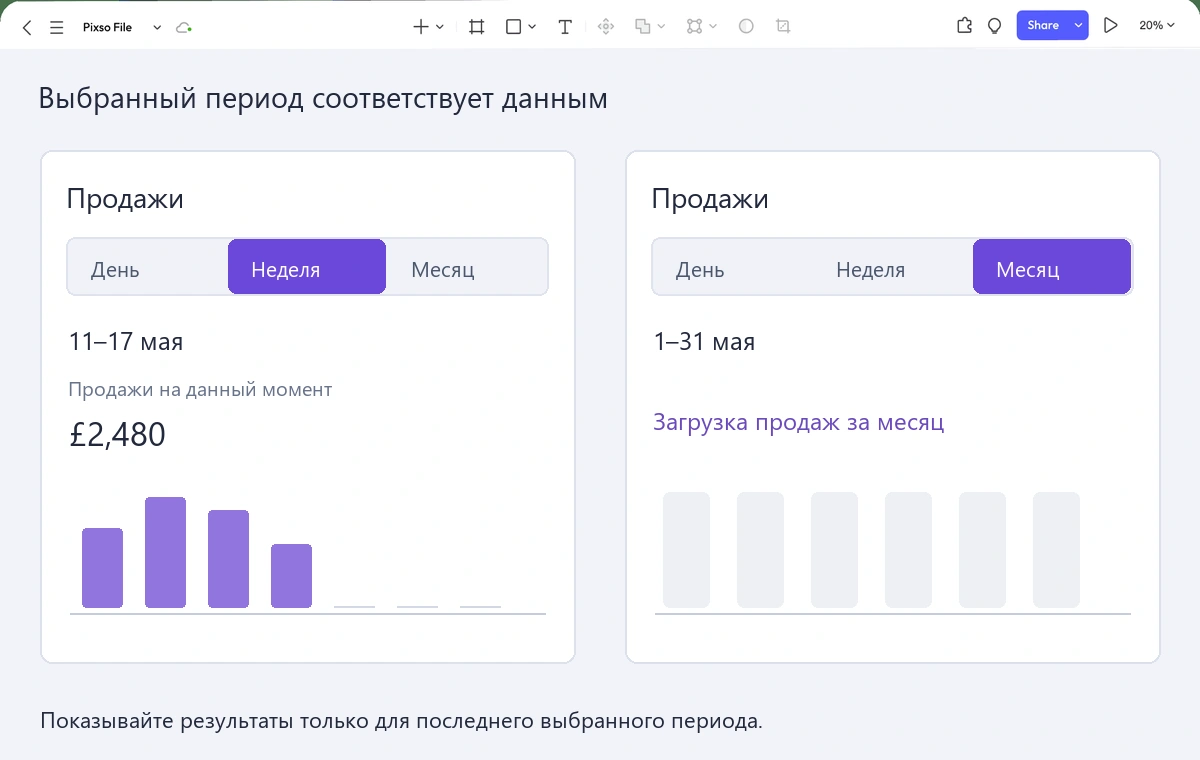Click the 11–17 мая date range

click(x=126, y=342)
